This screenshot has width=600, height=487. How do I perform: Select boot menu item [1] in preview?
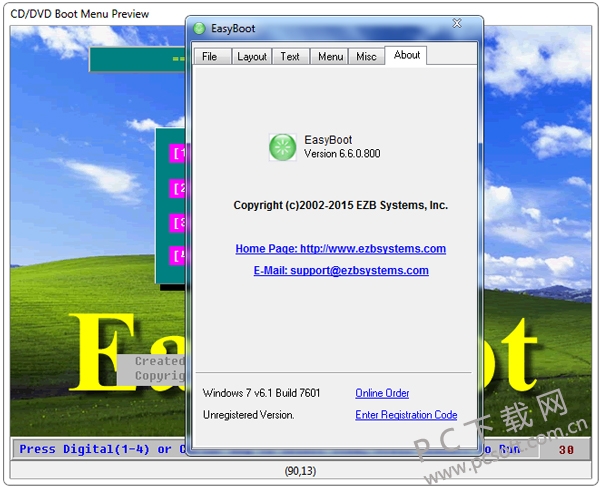click(178, 153)
